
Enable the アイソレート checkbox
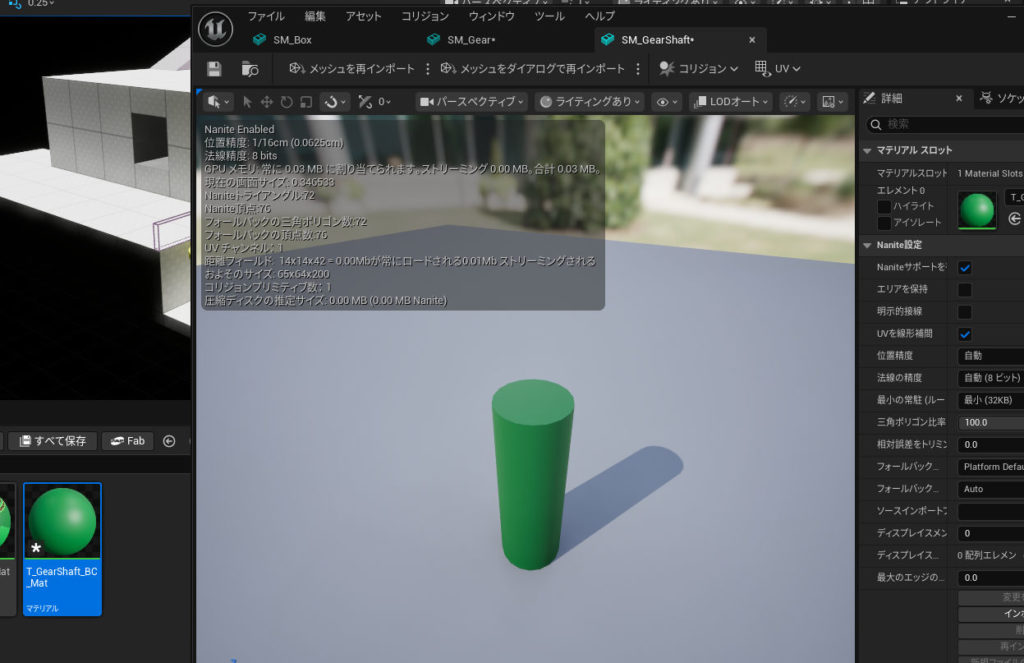coord(884,222)
